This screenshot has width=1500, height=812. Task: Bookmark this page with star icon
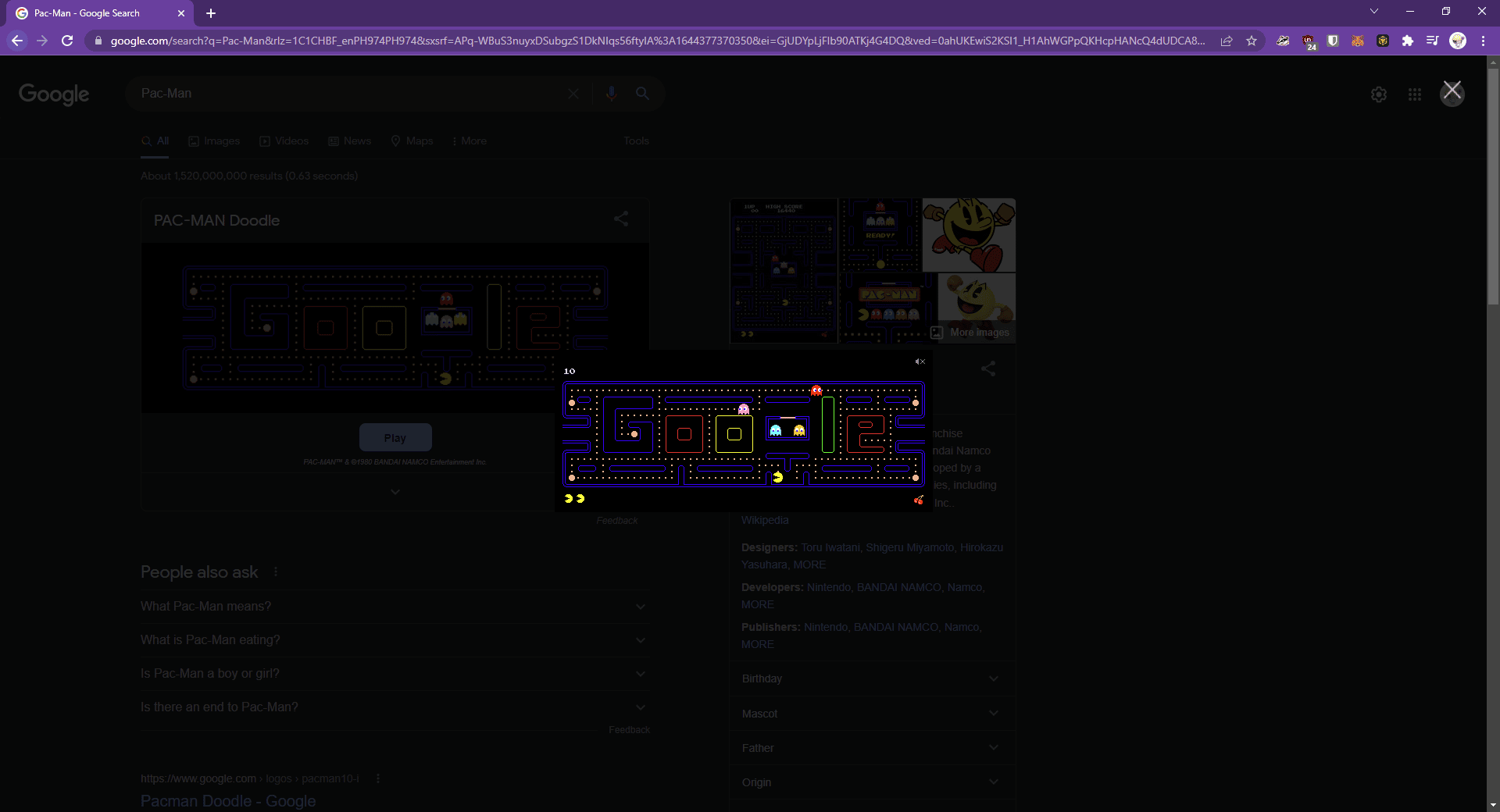tap(1252, 41)
